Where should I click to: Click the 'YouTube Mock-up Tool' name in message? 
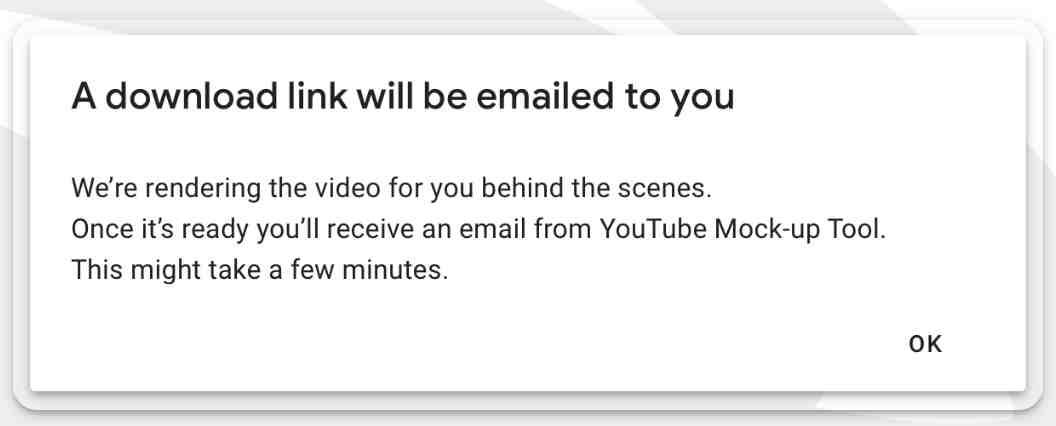click(x=739, y=229)
